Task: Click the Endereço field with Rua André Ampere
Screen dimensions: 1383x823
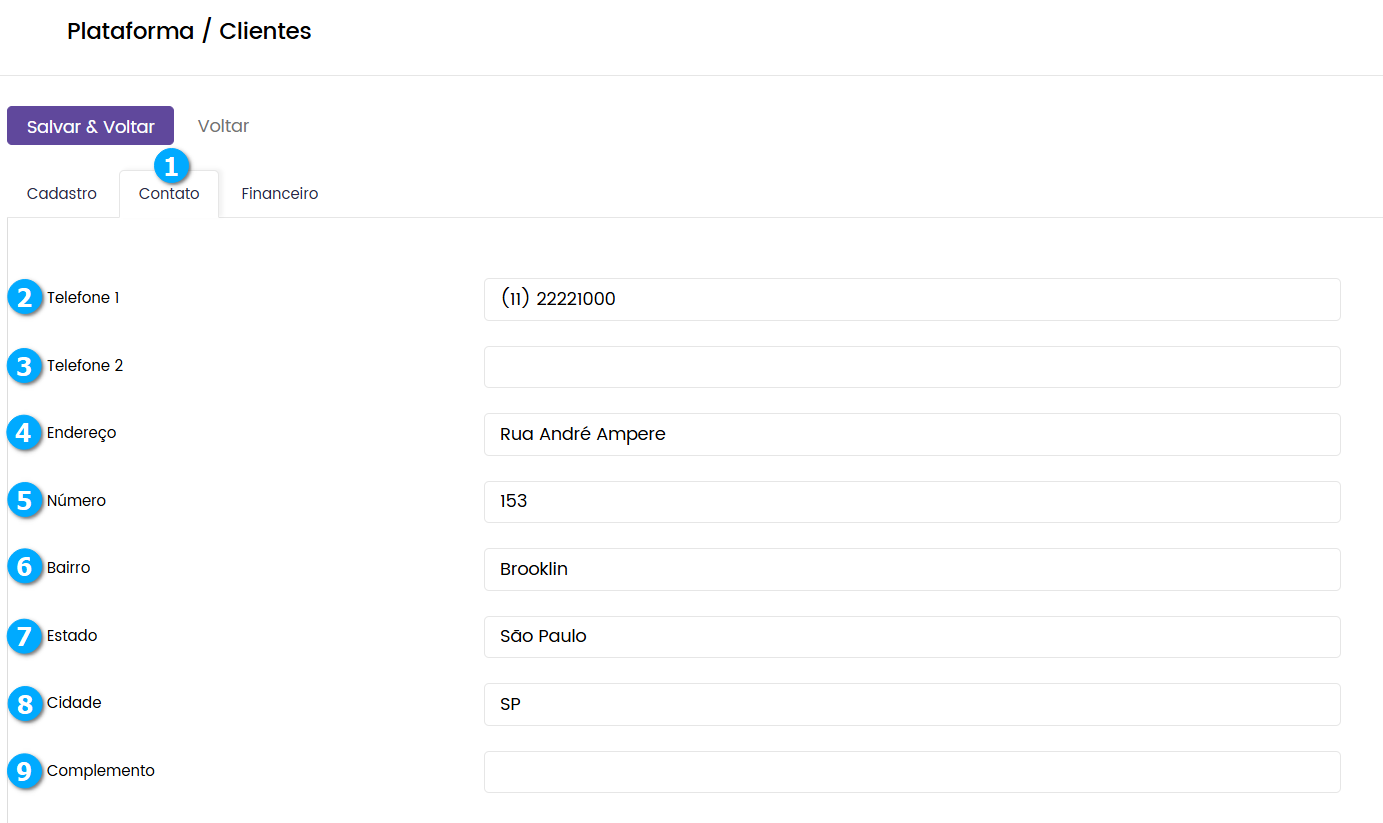Action: pyautogui.click(x=911, y=434)
